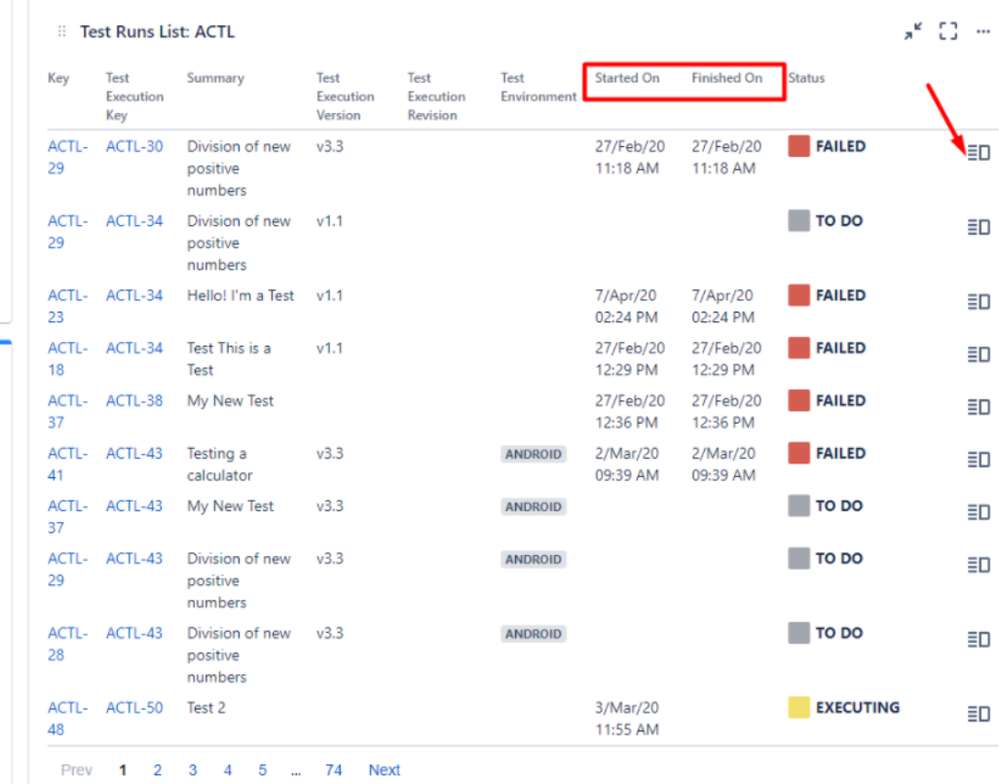Open details icon for ACTL-28 row

click(x=979, y=639)
